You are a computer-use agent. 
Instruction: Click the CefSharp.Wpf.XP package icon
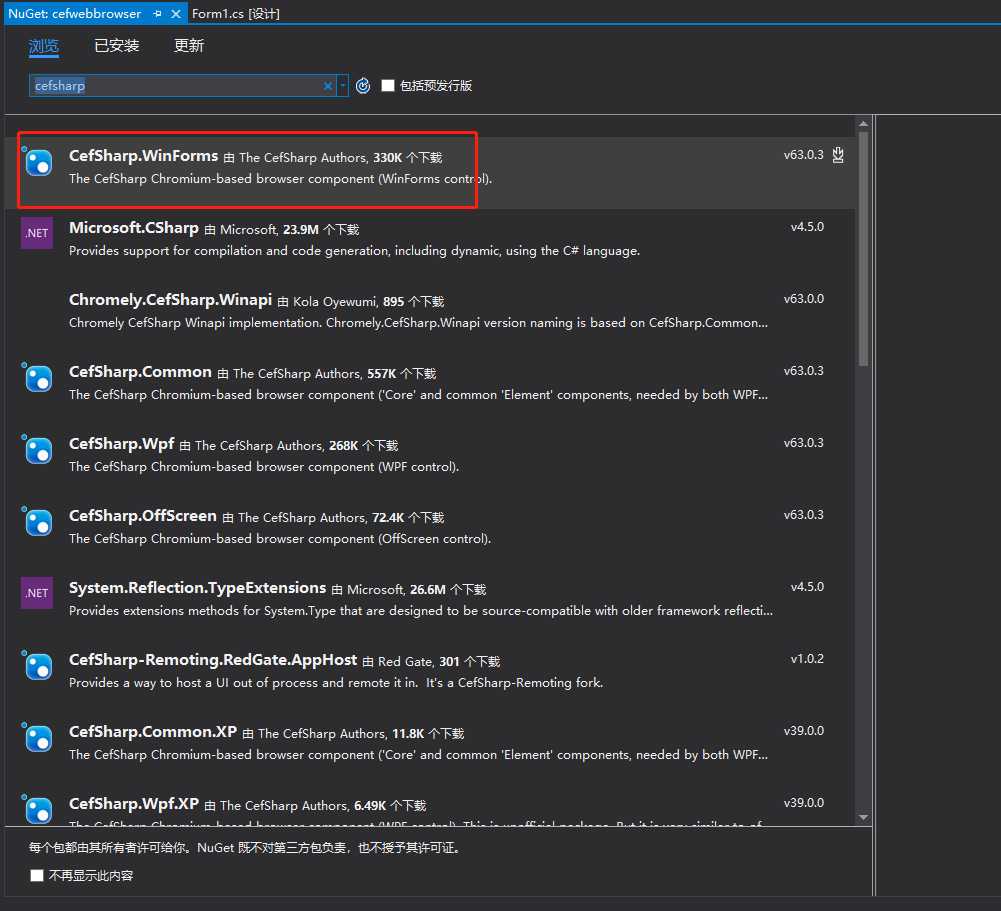tap(37, 808)
